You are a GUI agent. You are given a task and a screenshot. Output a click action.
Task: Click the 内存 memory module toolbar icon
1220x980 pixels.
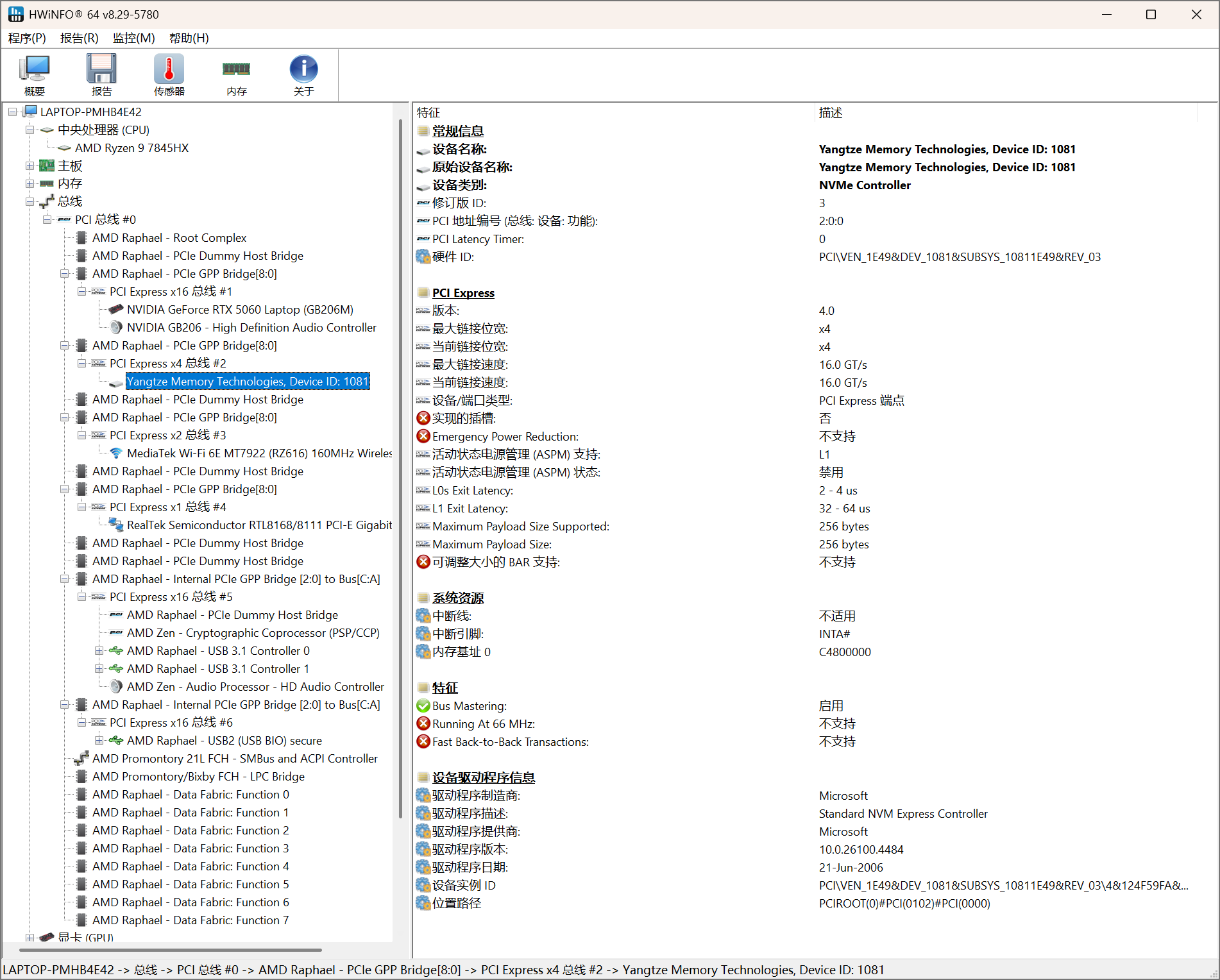point(236,75)
